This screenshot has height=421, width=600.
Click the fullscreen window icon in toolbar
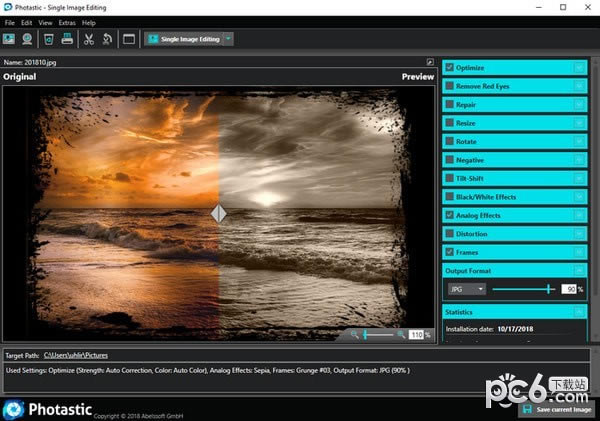[128, 39]
